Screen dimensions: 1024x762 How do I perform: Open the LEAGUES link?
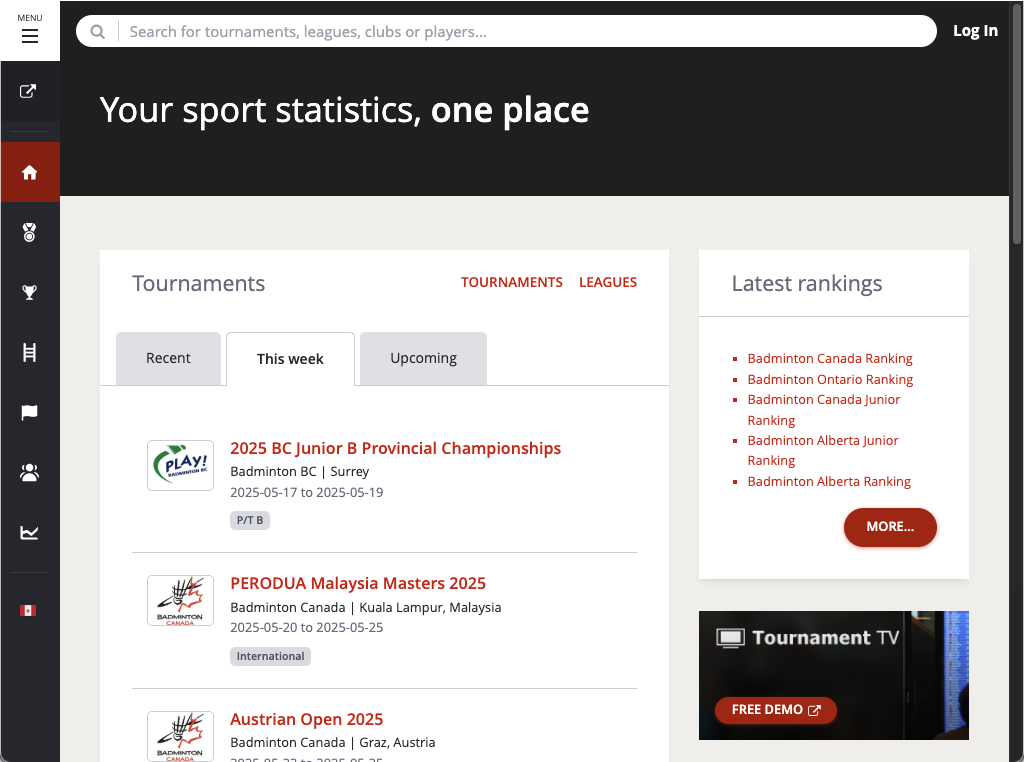tap(608, 282)
